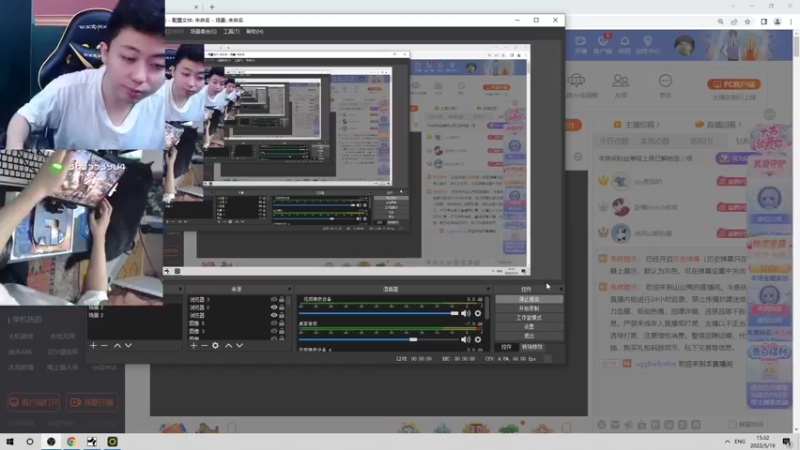Add a new scene with plus icon

pos(93,345)
